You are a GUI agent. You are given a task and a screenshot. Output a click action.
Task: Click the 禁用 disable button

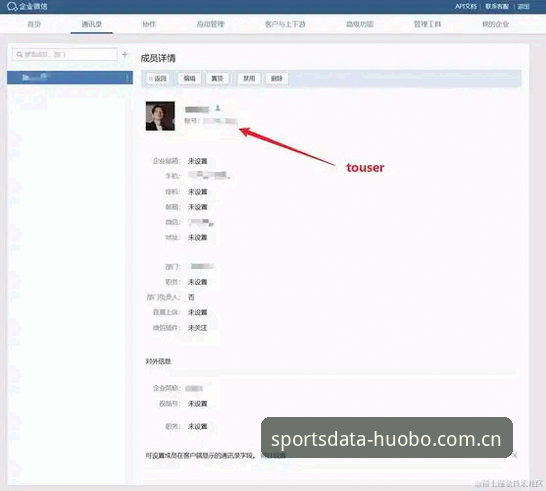point(249,78)
